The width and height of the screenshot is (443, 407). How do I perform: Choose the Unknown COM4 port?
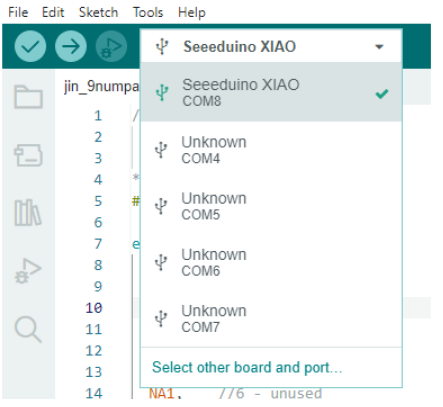(271, 150)
